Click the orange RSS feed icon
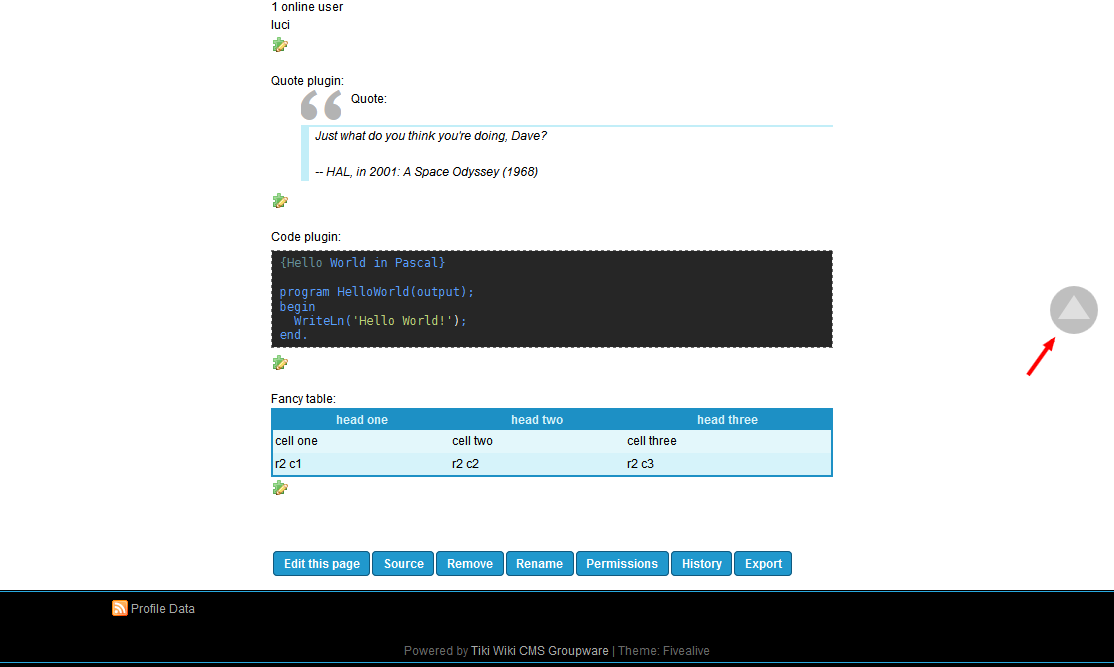The height and width of the screenshot is (667, 1114). point(120,608)
